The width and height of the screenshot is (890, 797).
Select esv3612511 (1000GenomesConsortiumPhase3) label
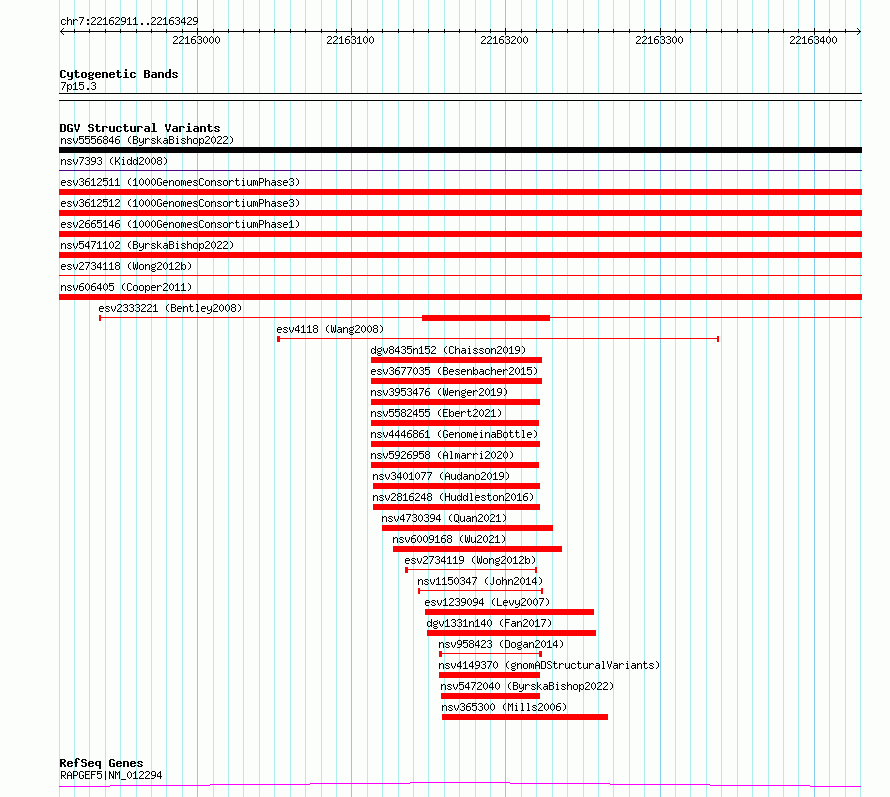(x=180, y=182)
